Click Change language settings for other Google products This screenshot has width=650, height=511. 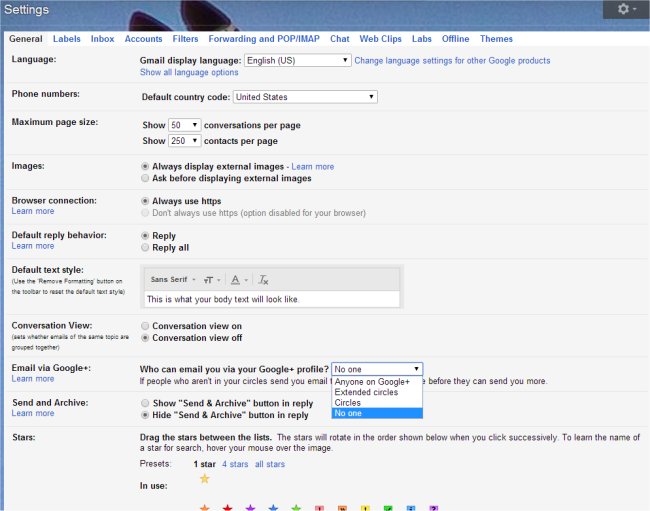(x=452, y=61)
